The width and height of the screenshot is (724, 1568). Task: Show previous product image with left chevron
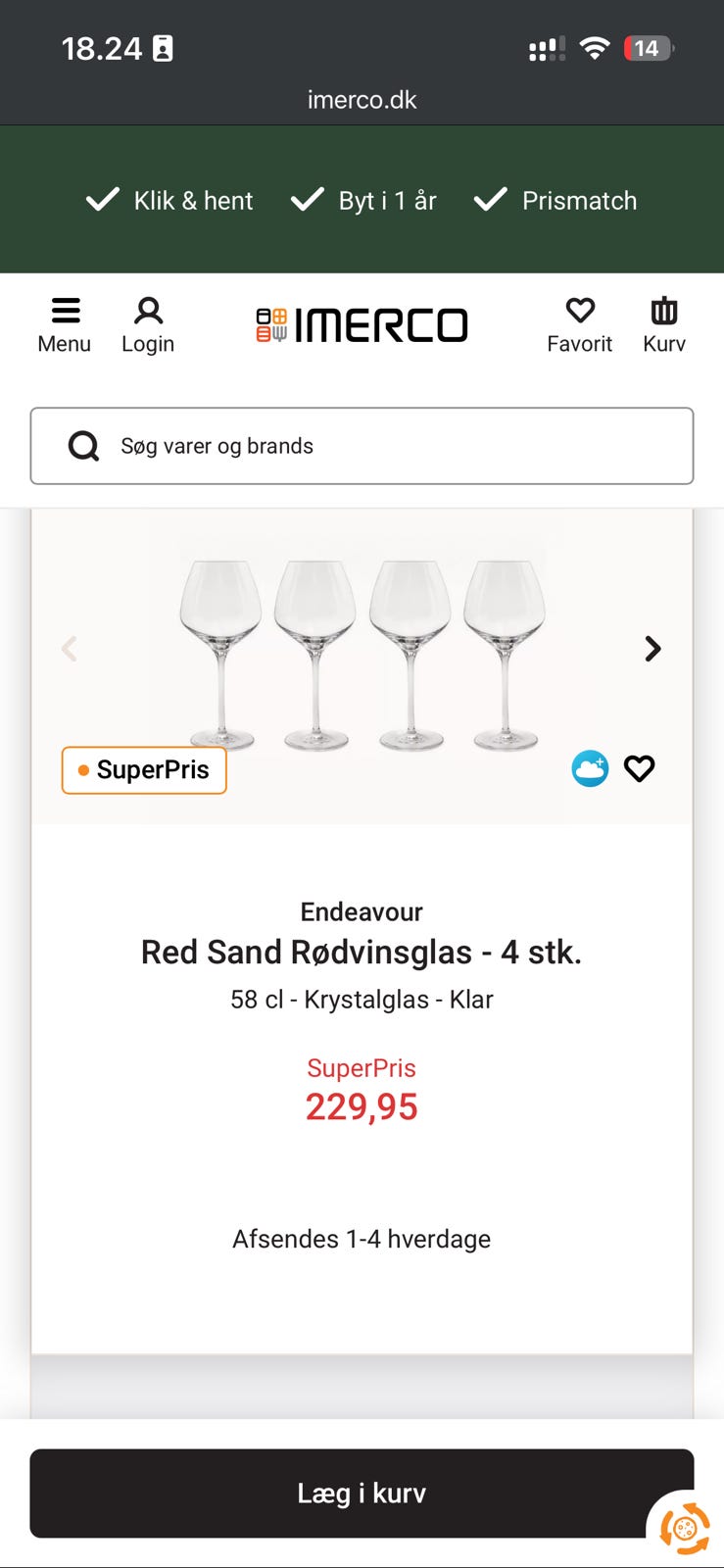tap(70, 649)
